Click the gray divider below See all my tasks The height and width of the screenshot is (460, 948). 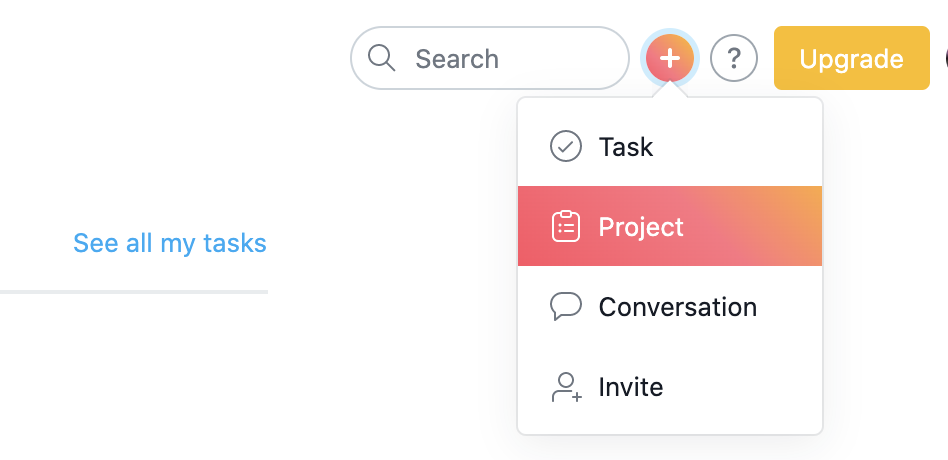pyautogui.click(x=134, y=292)
